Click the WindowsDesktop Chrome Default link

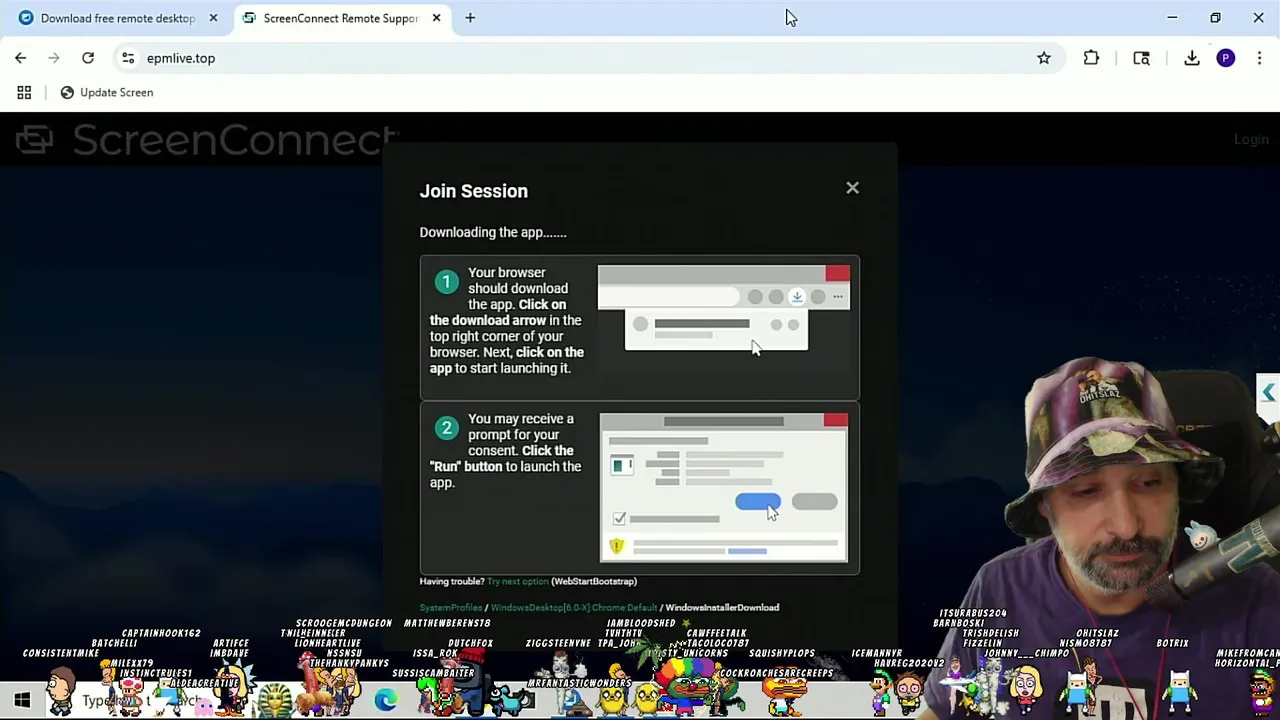[574, 607]
